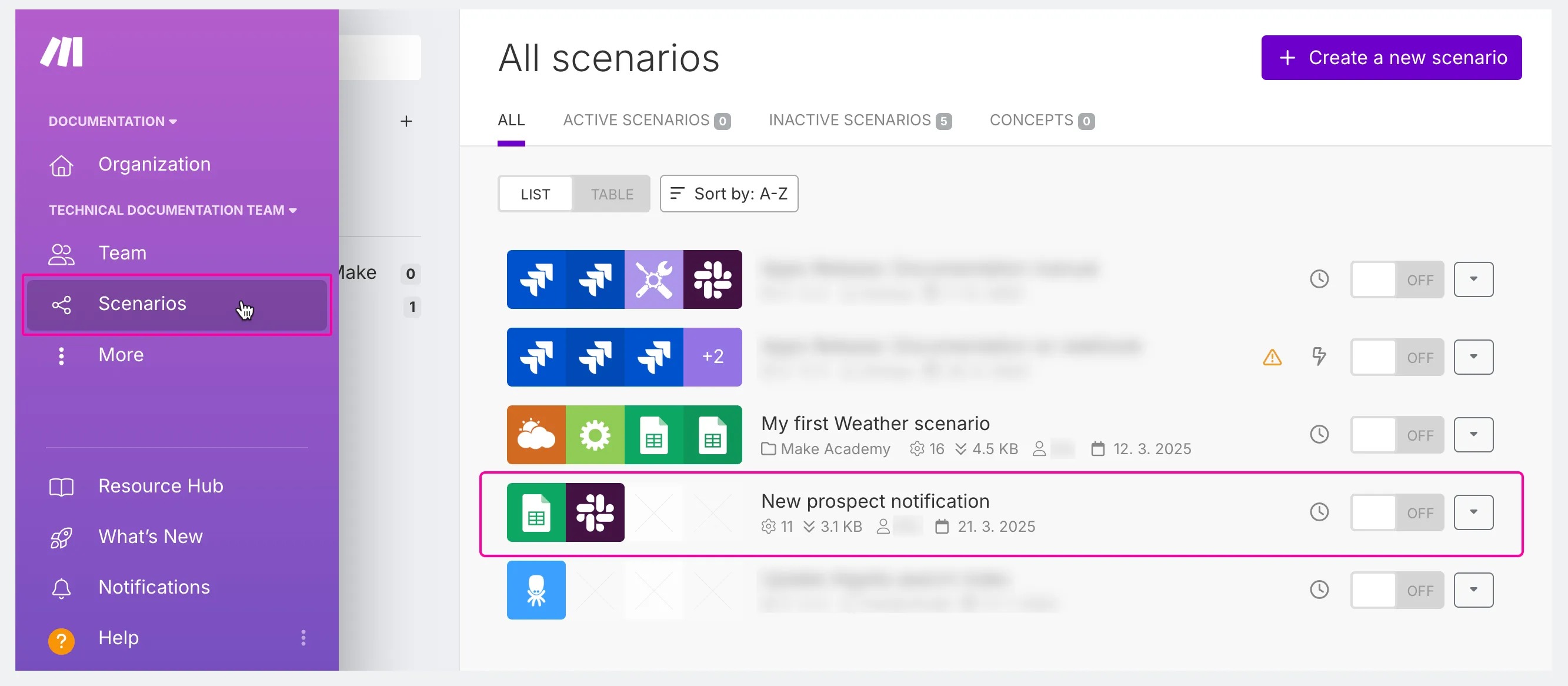
Task: Click the Resource Hub book icon
Action: pyautogui.click(x=62, y=487)
